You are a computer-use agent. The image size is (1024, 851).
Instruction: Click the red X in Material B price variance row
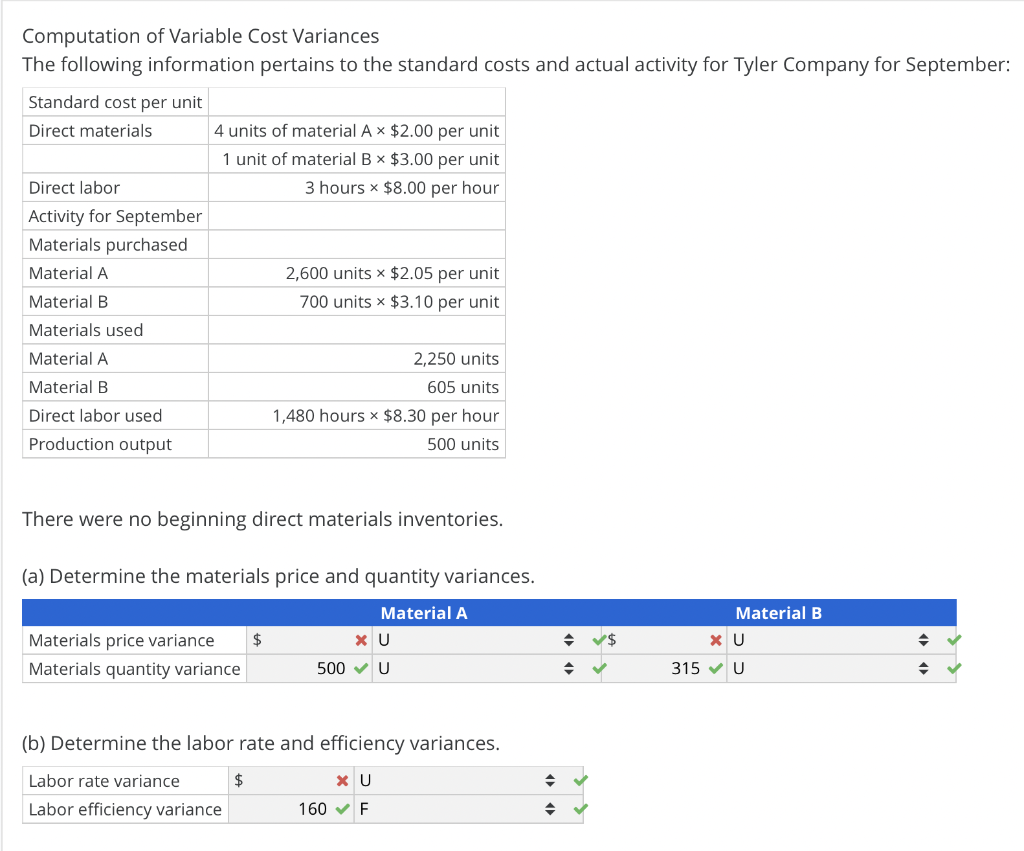click(x=715, y=639)
